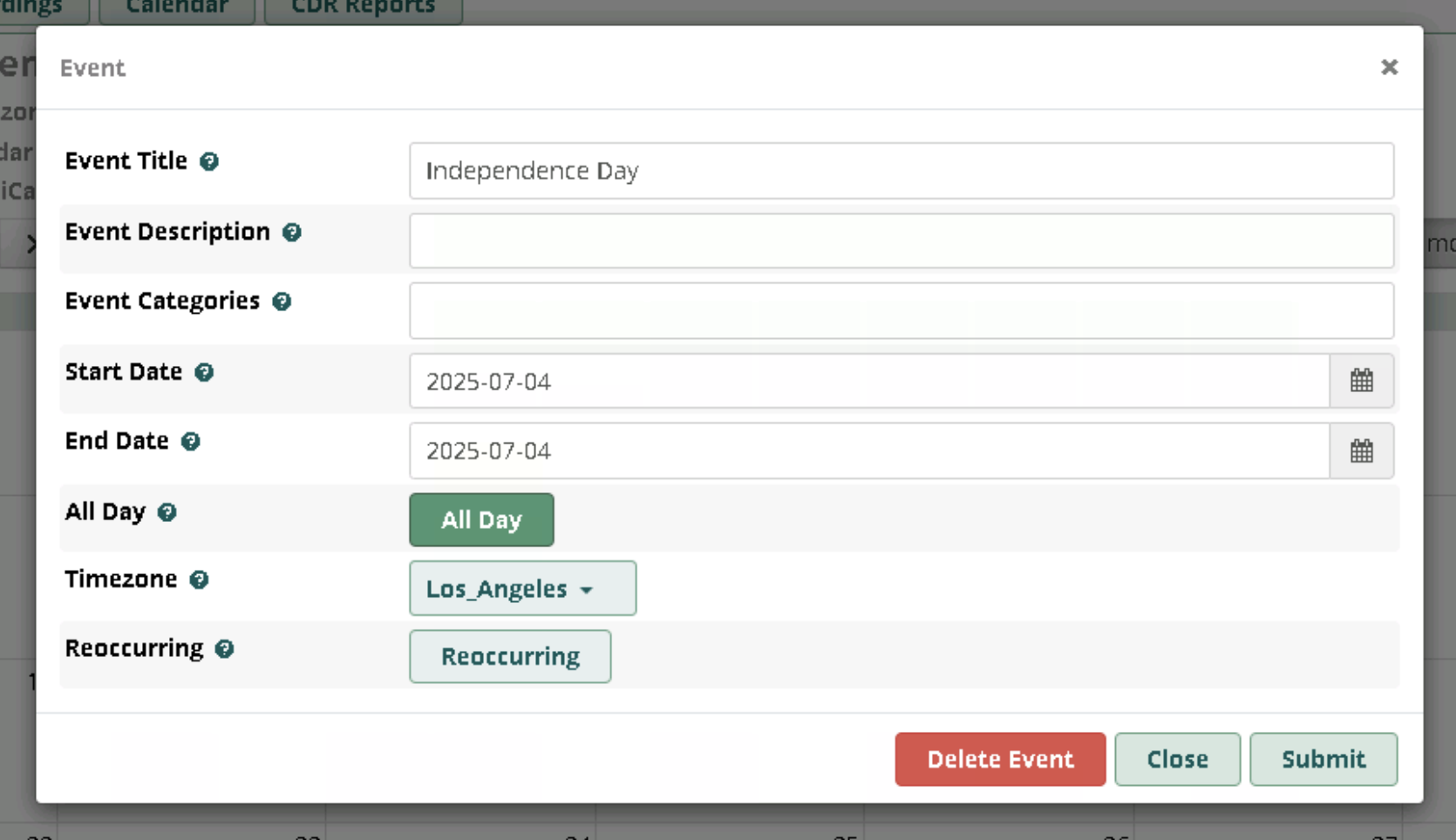Click the Event Categories help icon
The height and width of the screenshot is (840, 1456).
click(x=282, y=301)
